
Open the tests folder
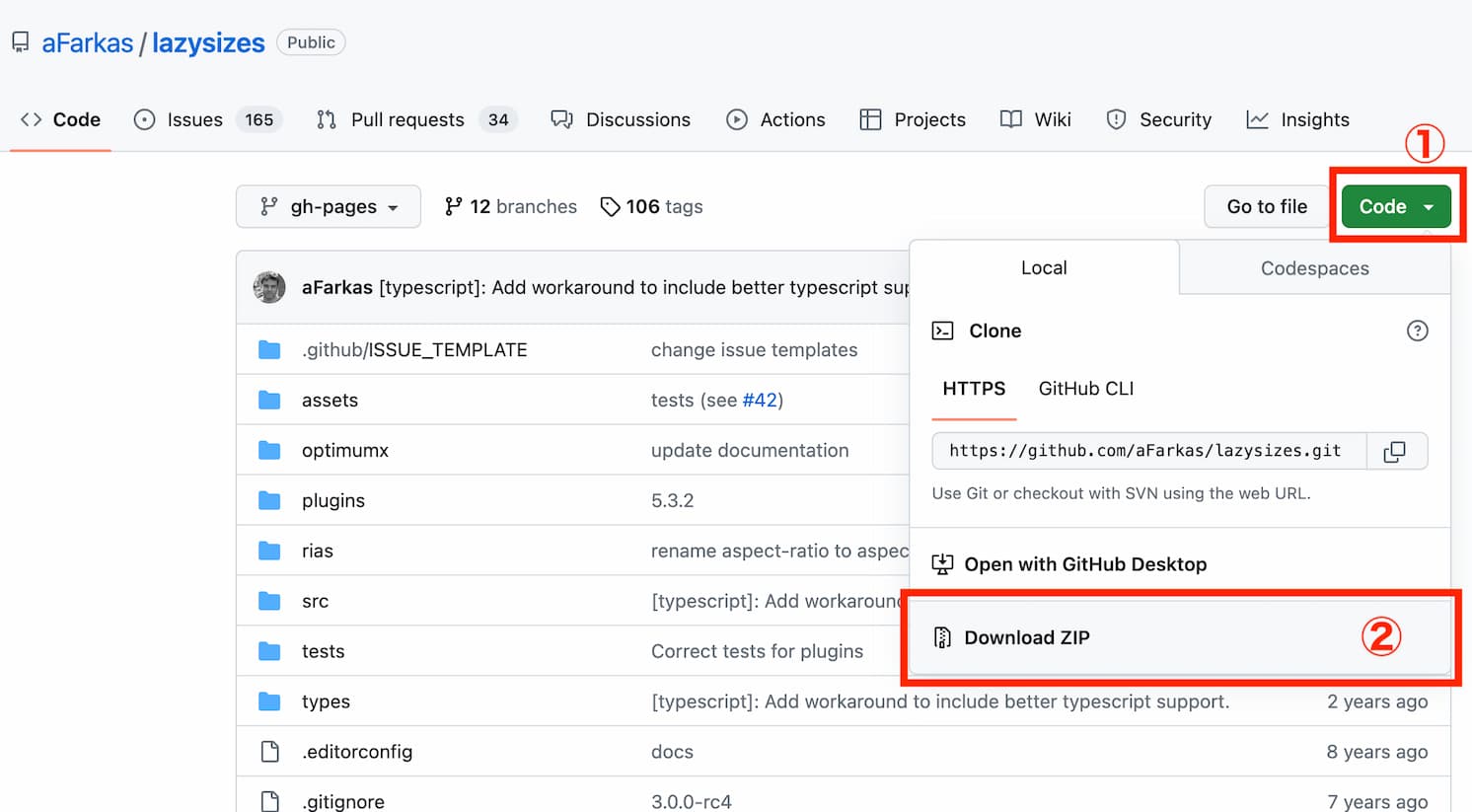pyautogui.click(x=324, y=652)
